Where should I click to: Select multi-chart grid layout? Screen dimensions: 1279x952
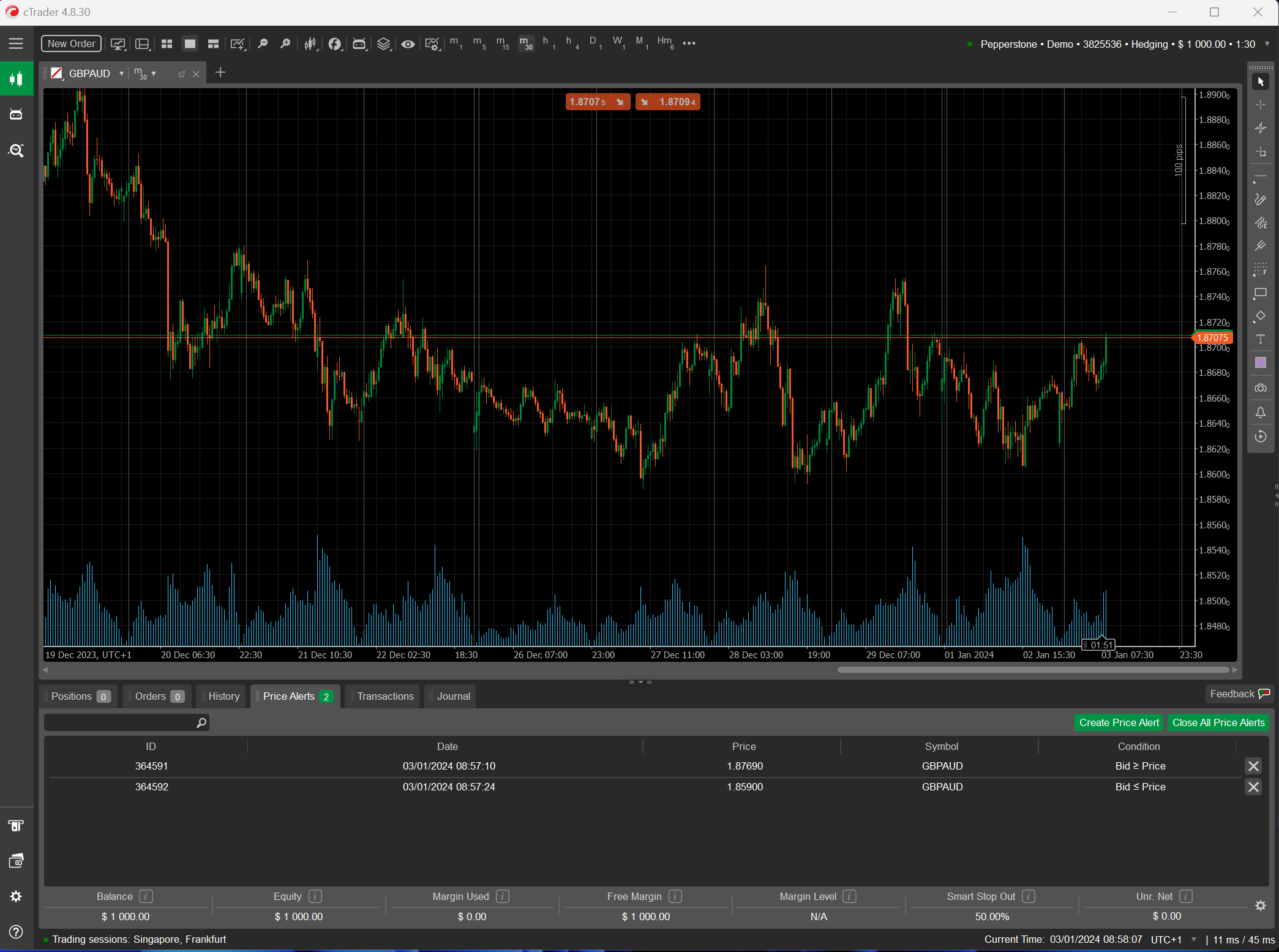pyautogui.click(x=167, y=43)
